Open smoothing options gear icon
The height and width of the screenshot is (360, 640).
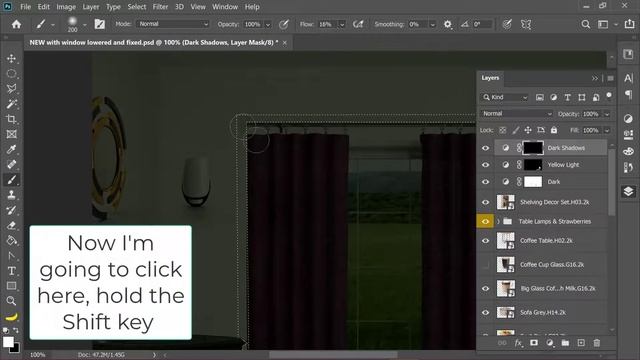pos(448,24)
